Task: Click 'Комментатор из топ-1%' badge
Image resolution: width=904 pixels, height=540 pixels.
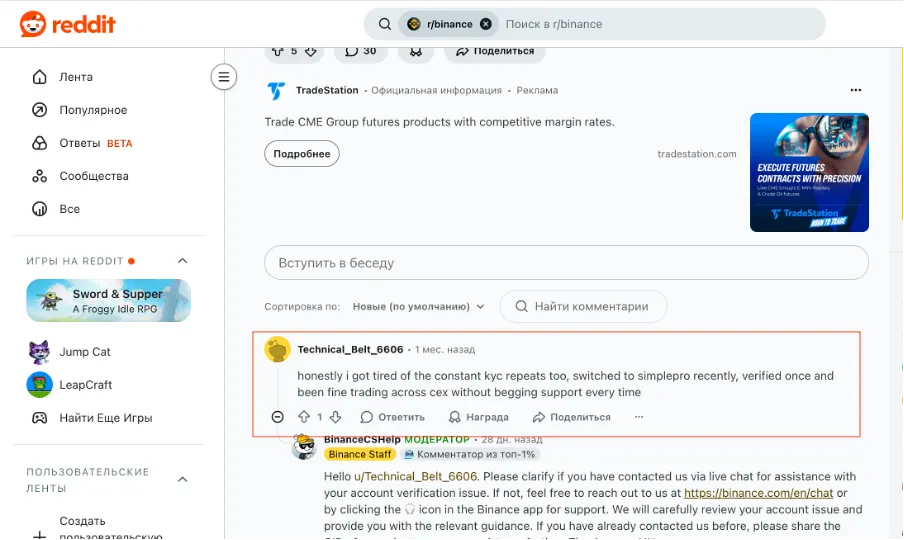Action: [x=470, y=454]
